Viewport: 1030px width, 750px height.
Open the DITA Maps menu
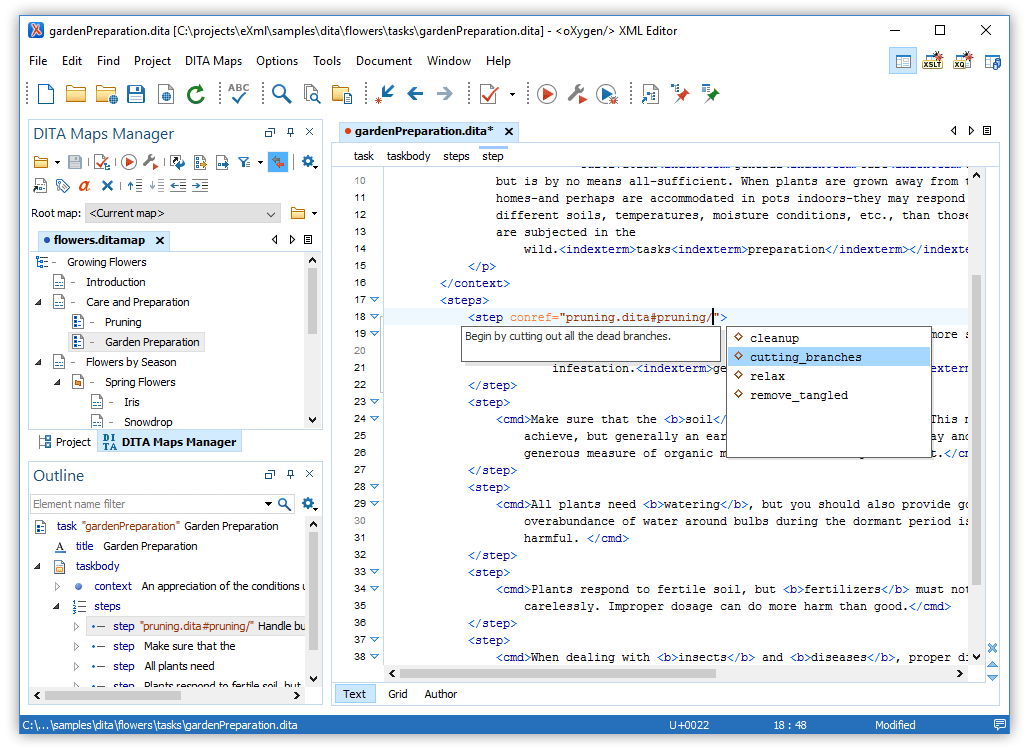point(213,61)
